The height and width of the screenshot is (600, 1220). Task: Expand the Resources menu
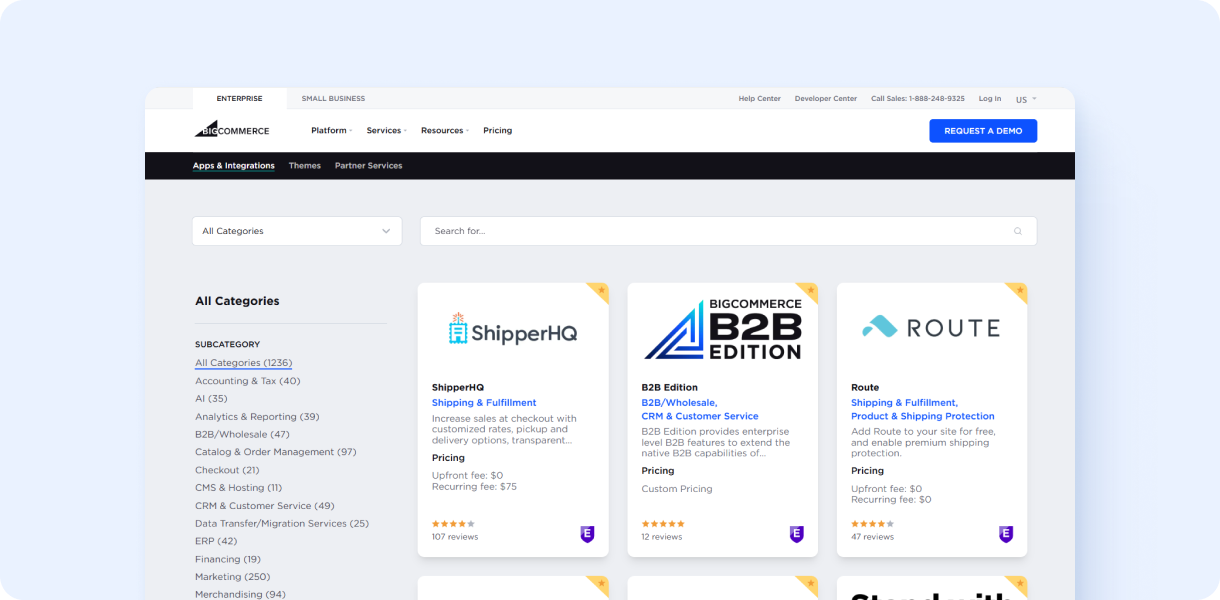pos(444,130)
